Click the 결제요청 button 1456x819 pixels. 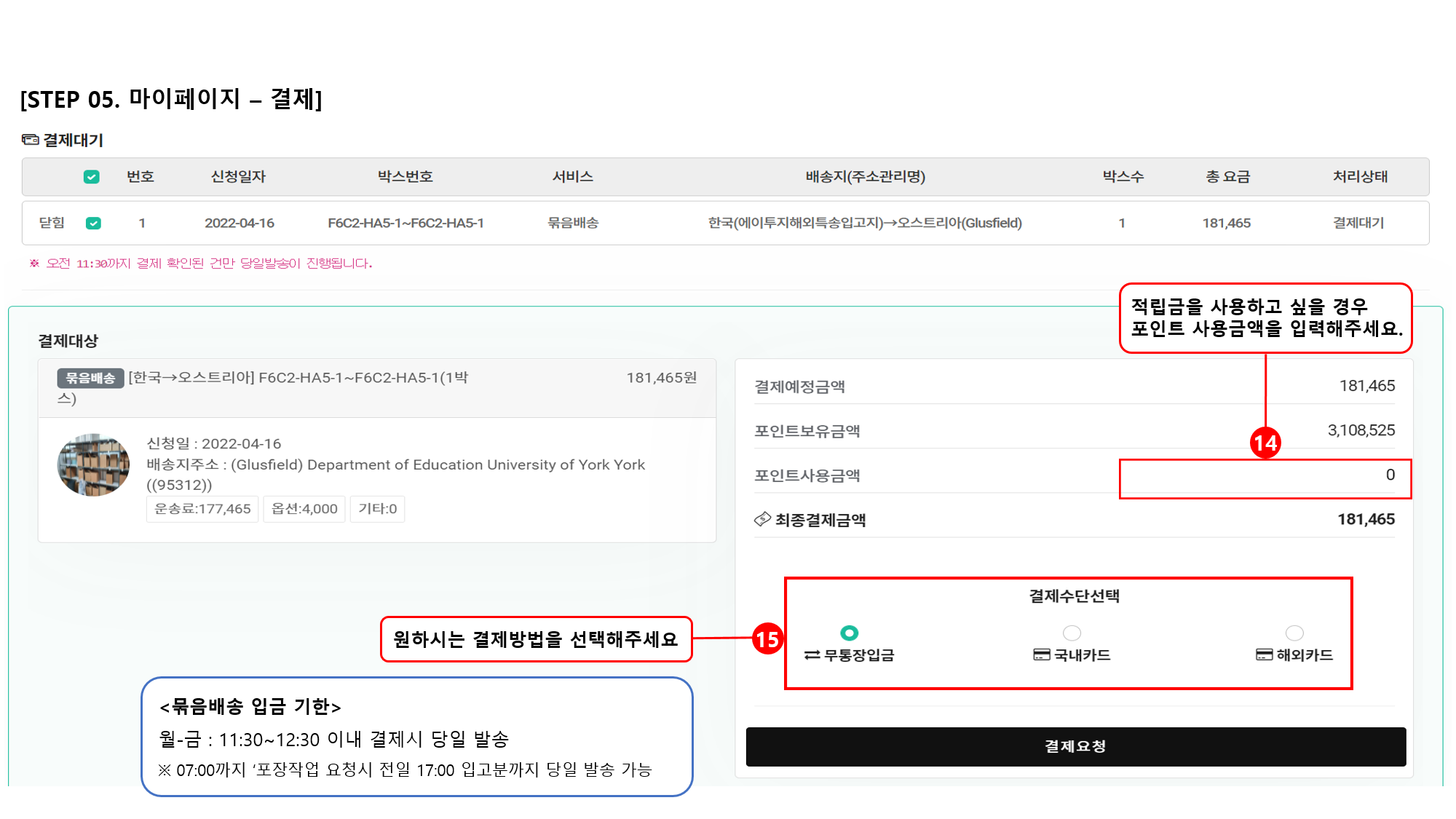coord(1075,746)
